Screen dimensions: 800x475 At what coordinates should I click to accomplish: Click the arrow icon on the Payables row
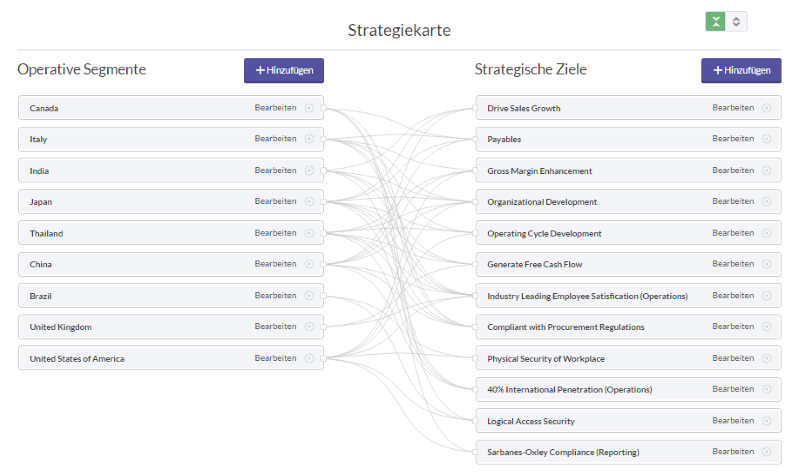point(766,139)
